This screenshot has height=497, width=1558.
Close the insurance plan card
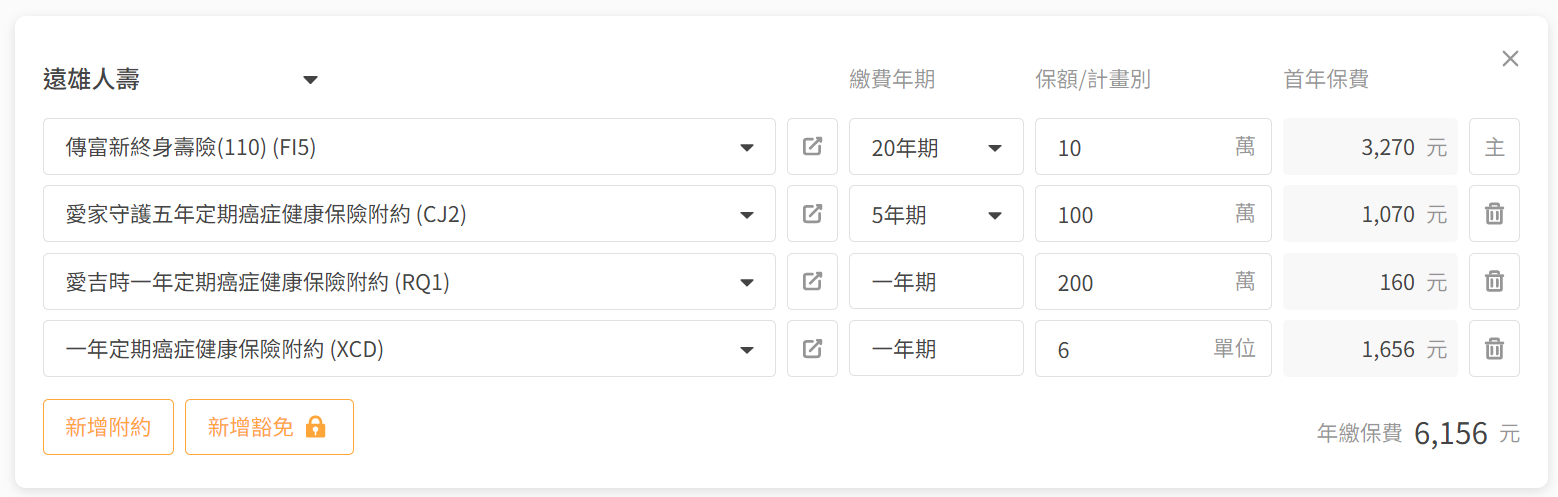tap(1510, 59)
